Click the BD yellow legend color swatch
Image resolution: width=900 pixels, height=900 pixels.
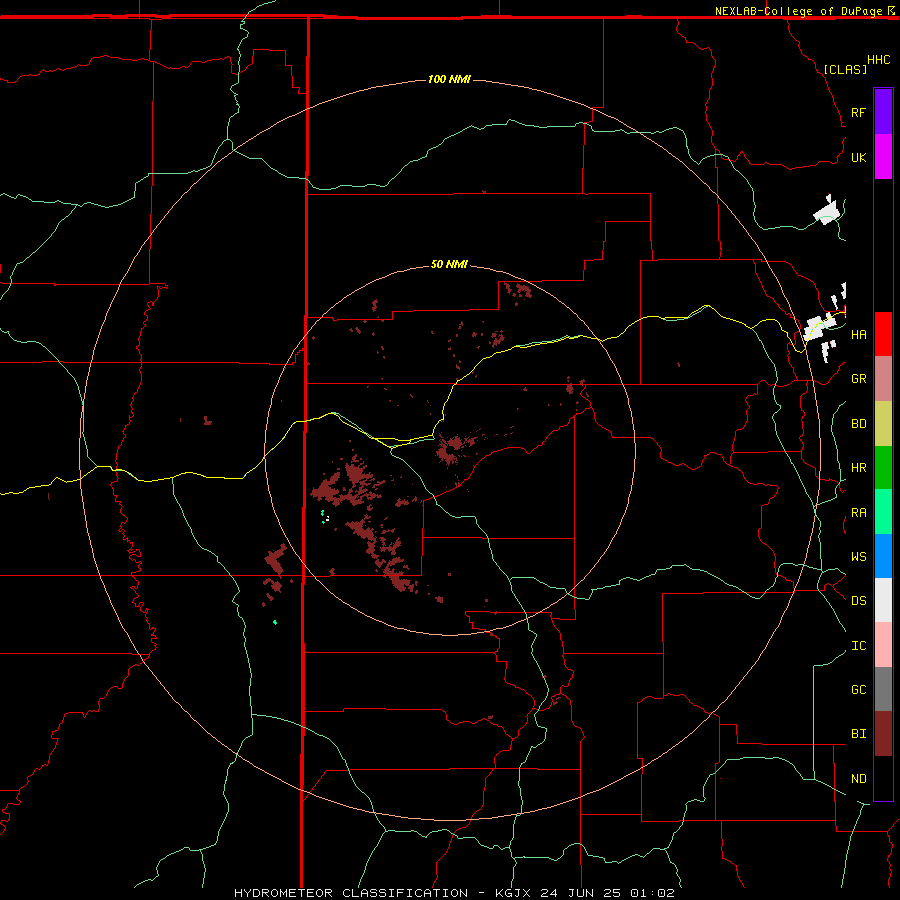coord(883,424)
